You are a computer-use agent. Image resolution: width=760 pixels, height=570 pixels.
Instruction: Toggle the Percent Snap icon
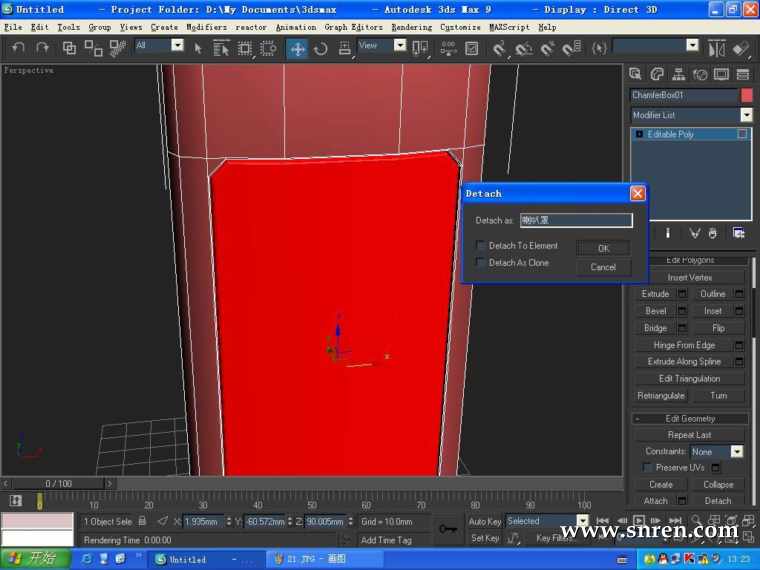click(547, 48)
